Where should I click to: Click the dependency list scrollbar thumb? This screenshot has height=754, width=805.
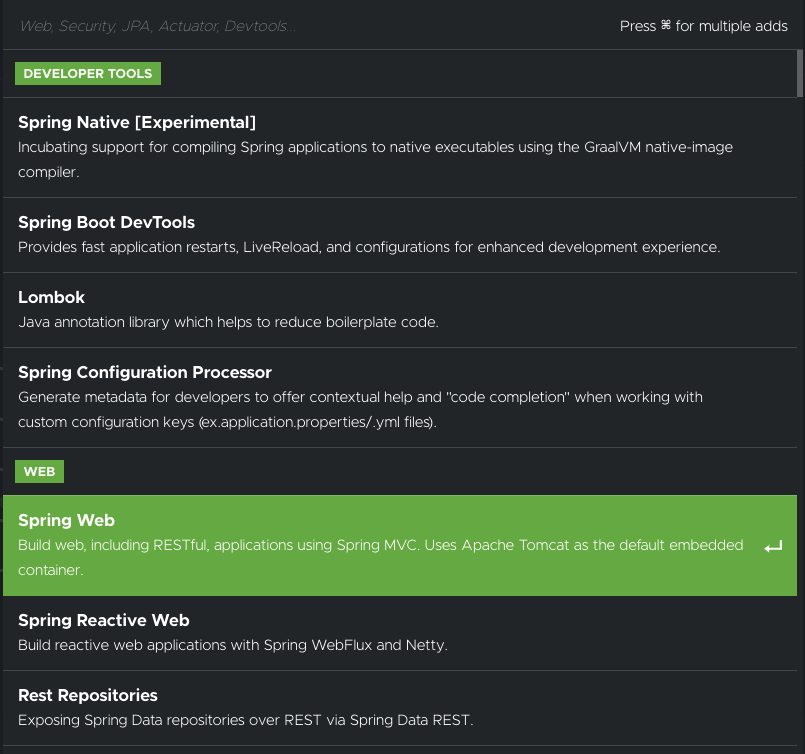[x=800, y=73]
